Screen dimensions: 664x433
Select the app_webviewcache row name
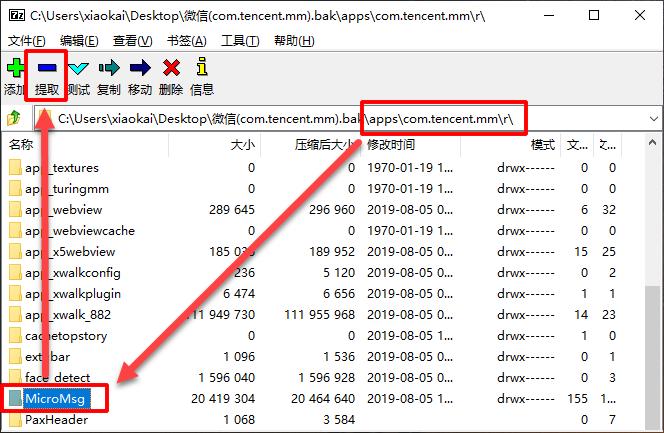coord(80,231)
